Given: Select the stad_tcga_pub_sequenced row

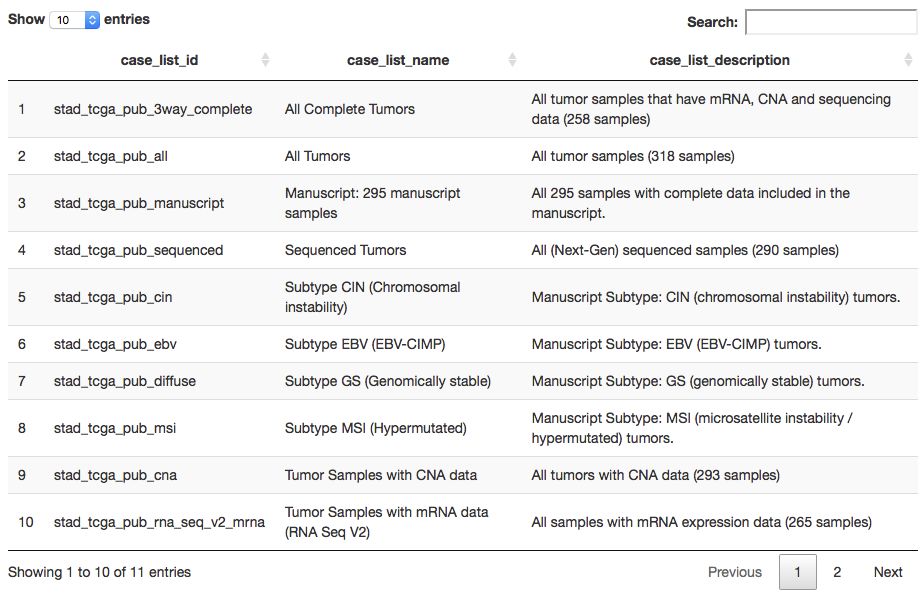Looking at the screenshot, I should (x=139, y=250).
